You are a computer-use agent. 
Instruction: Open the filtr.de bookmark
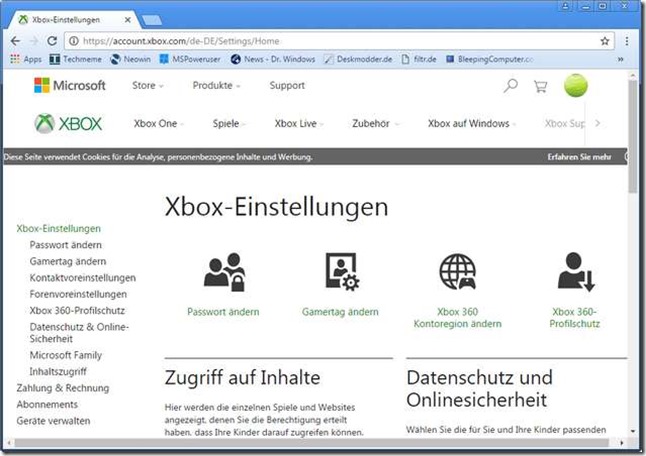click(419, 59)
